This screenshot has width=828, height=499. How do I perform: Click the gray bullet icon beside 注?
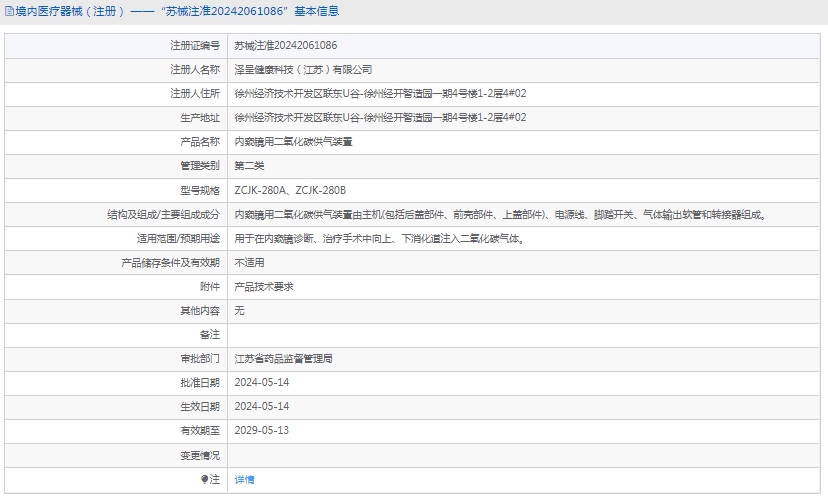(x=204, y=480)
